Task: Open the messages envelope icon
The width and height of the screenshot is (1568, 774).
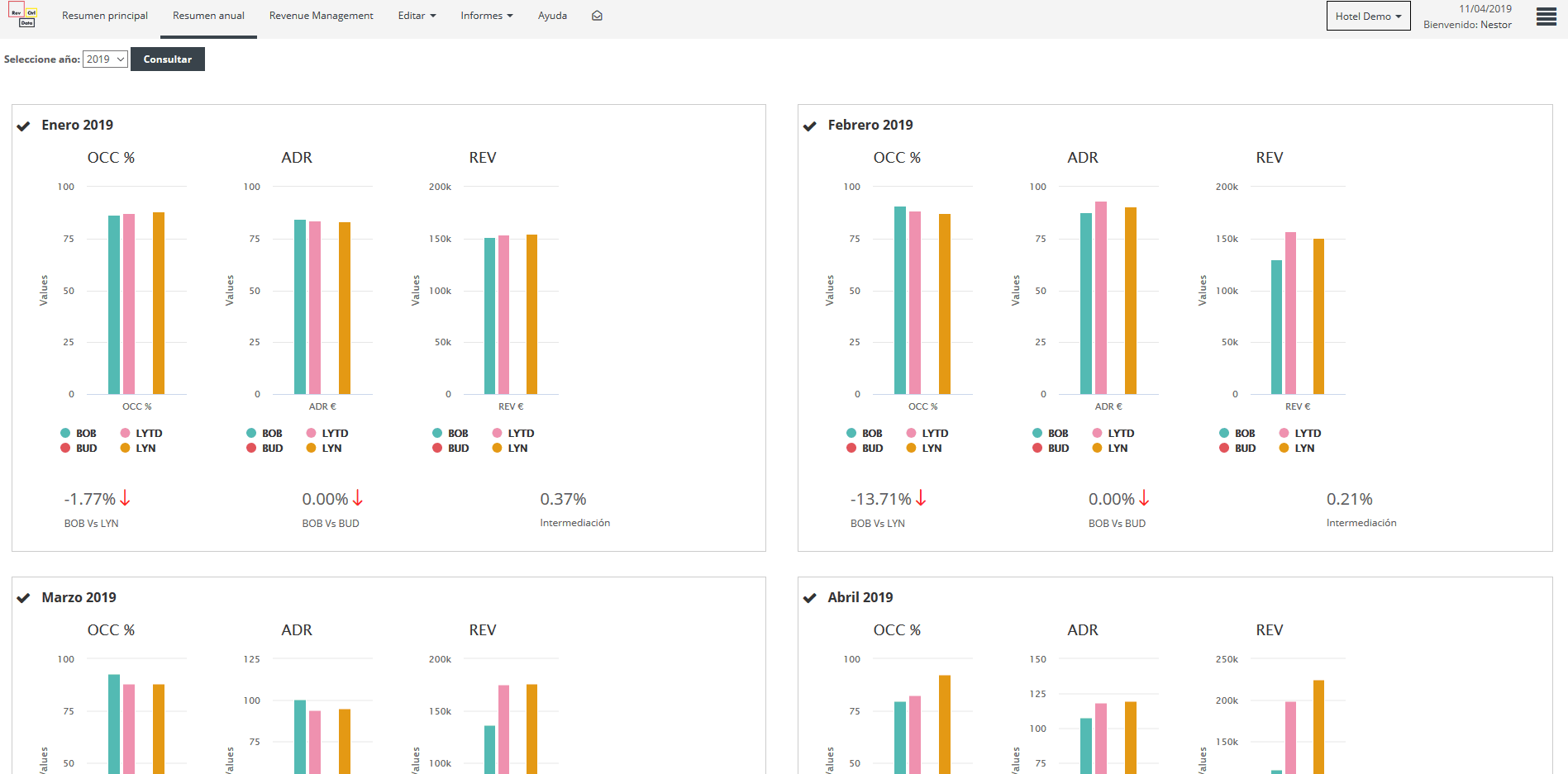Action: (597, 15)
